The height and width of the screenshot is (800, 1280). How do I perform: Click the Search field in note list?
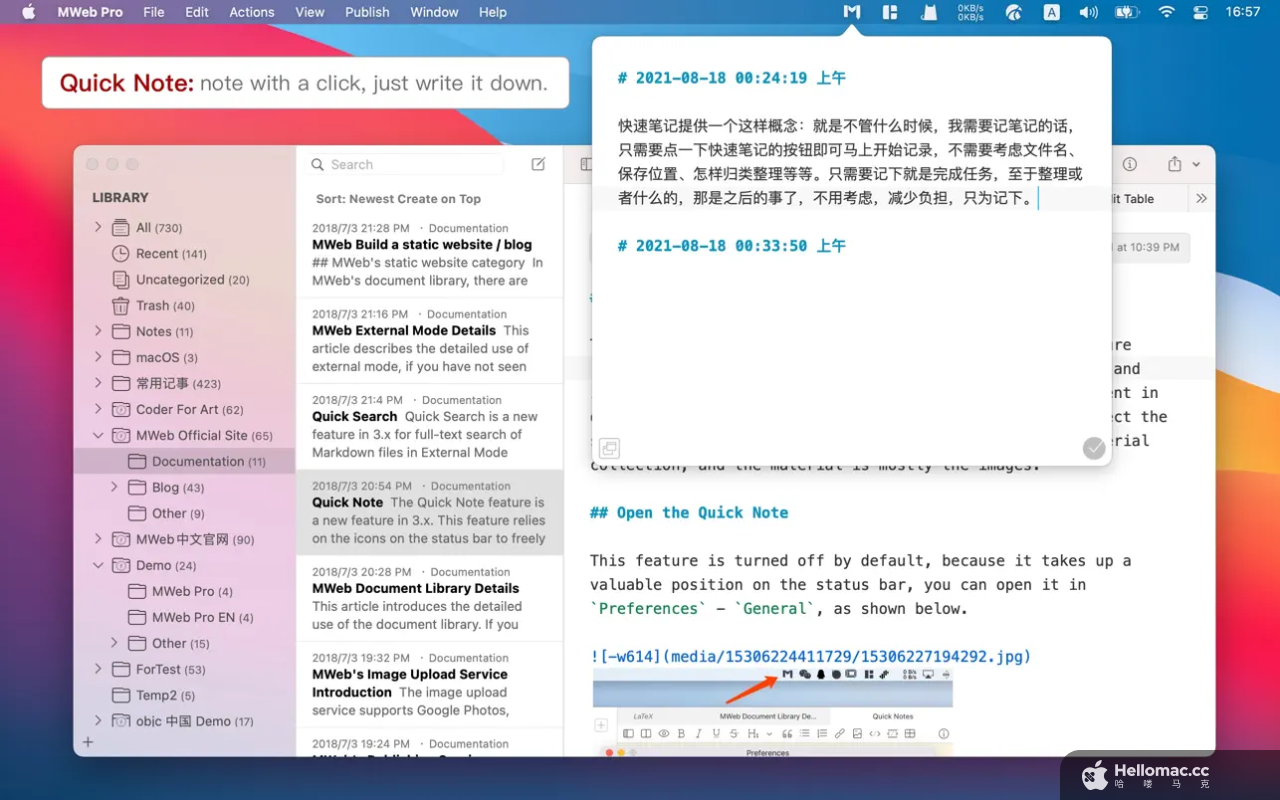pos(406,164)
